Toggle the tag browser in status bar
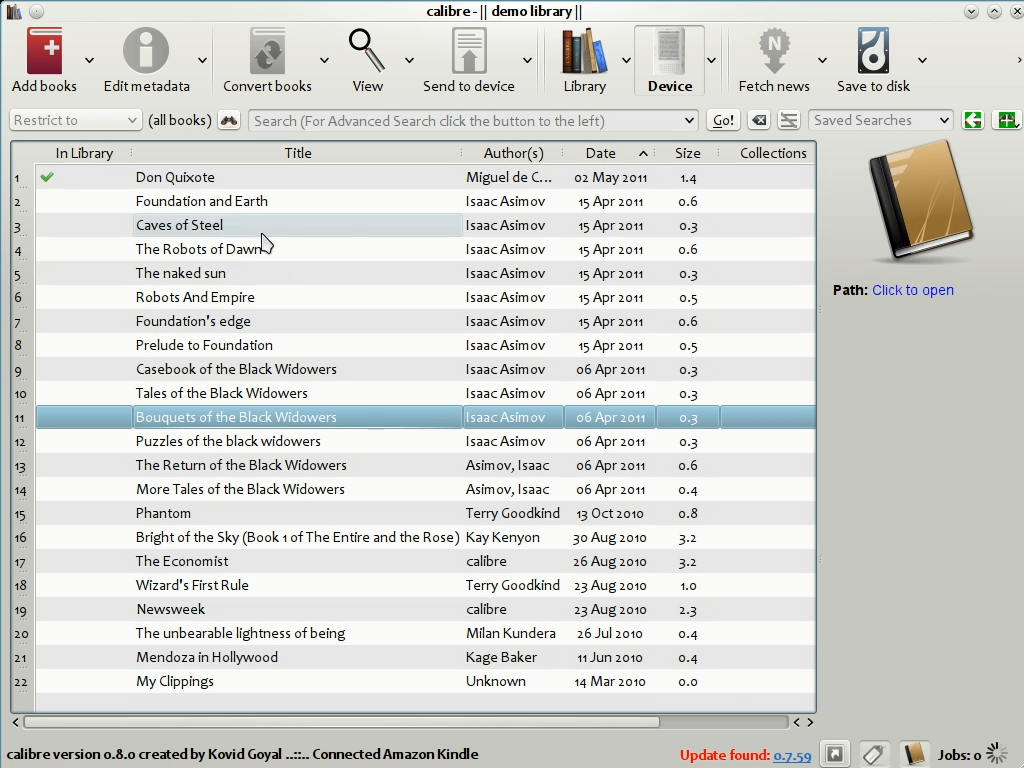1024x768 pixels. click(873, 755)
